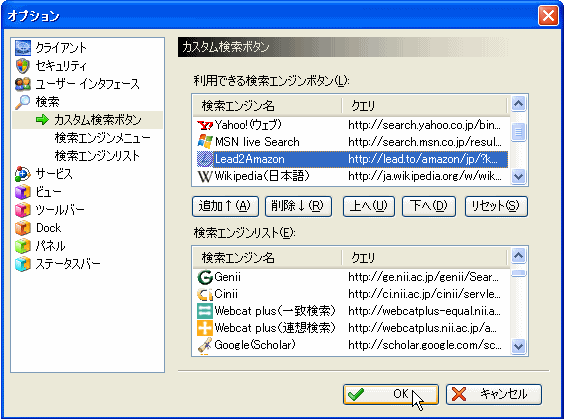Sort the upper list by 検索エンジン名 header
The width and height of the screenshot is (564, 419).
(267, 106)
